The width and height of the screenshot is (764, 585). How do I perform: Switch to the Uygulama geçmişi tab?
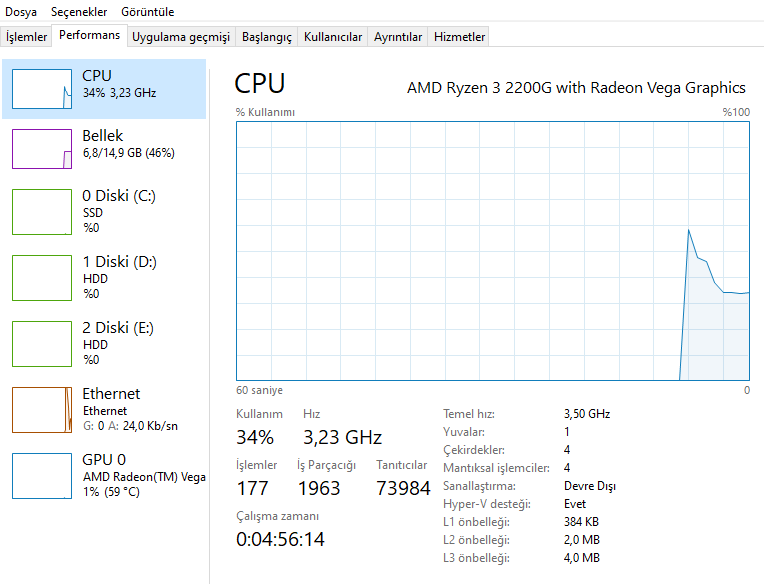pyautogui.click(x=181, y=37)
